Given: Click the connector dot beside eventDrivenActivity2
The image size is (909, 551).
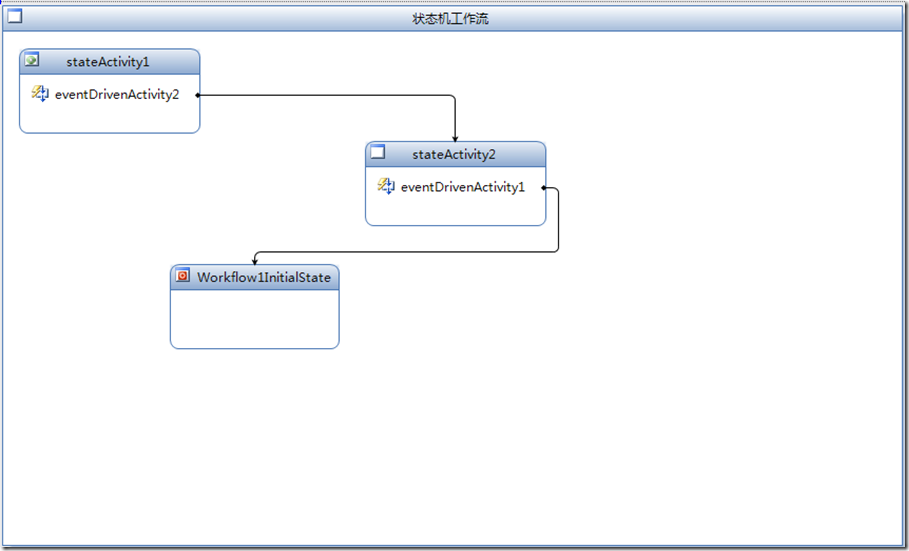Looking at the screenshot, I should [x=197, y=95].
